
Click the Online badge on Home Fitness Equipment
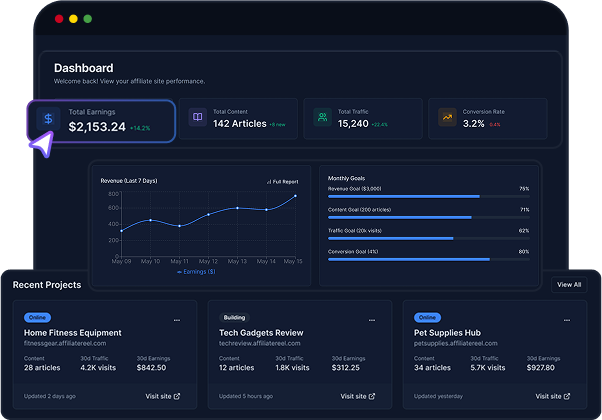[37, 317]
